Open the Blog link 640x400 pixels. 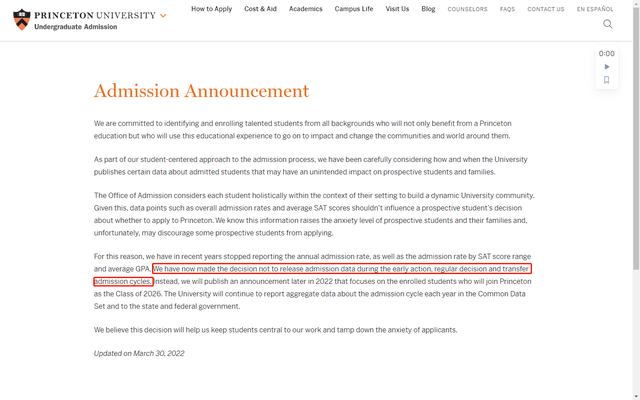click(x=428, y=9)
